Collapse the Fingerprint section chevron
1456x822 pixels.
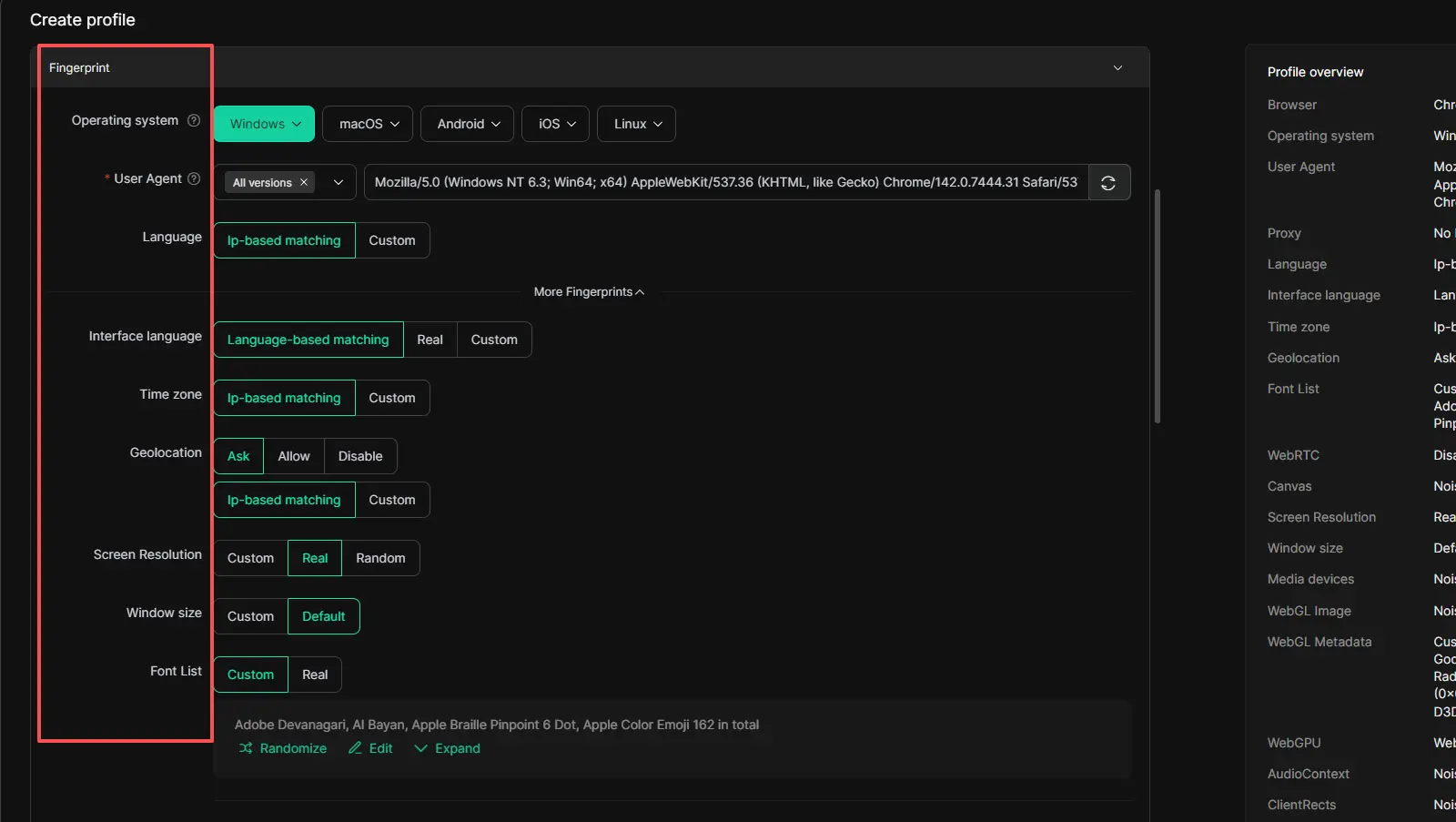click(1117, 68)
